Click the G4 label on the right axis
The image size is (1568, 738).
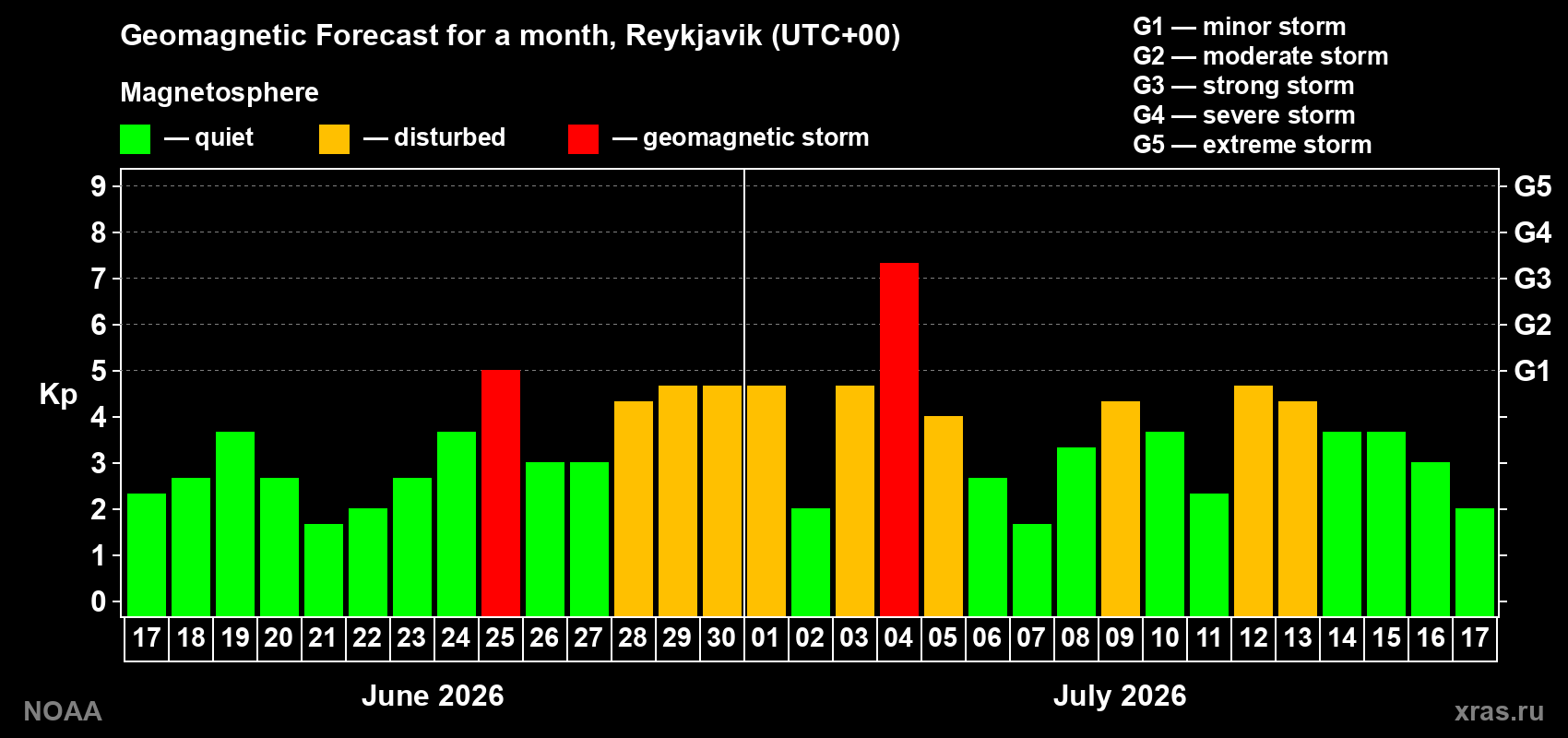coord(1532,232)
